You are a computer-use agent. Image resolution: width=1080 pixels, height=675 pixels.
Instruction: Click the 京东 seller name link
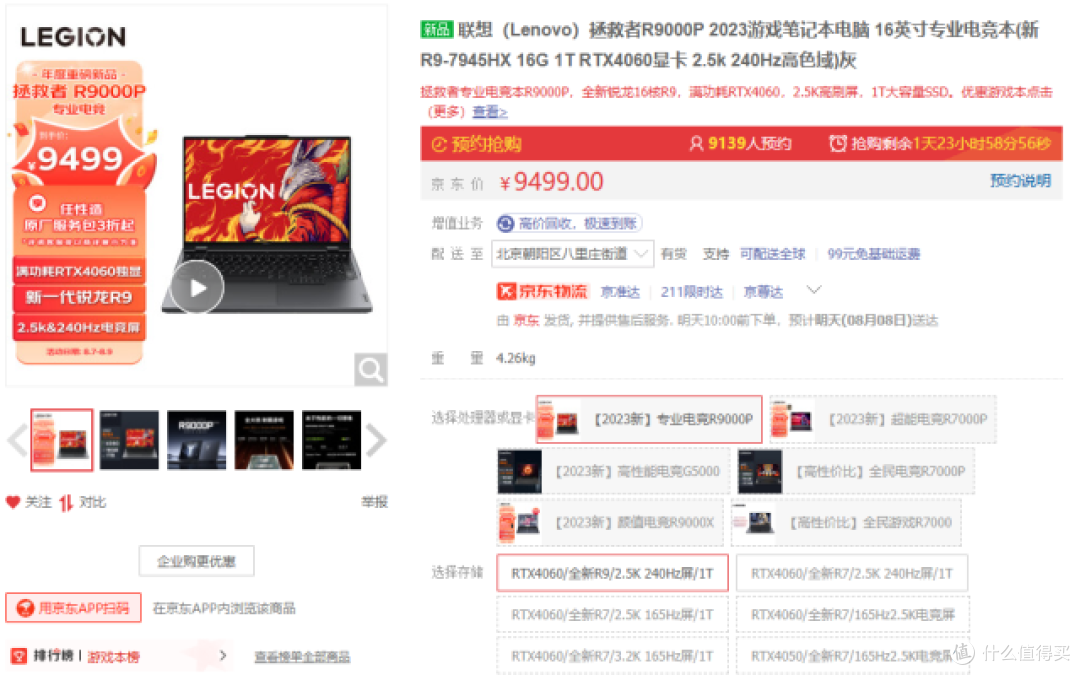(526, 320)
